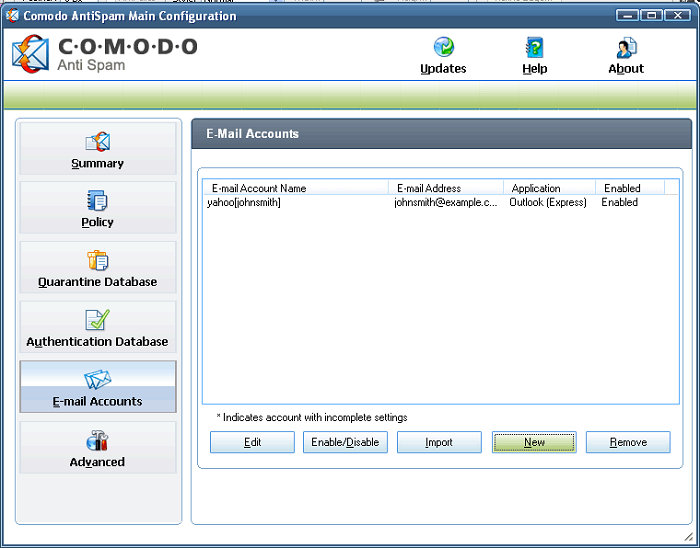Minimize the AntiSpam configuration window
The height and width of the screenshot is (548, 700).
pos(628,16)
